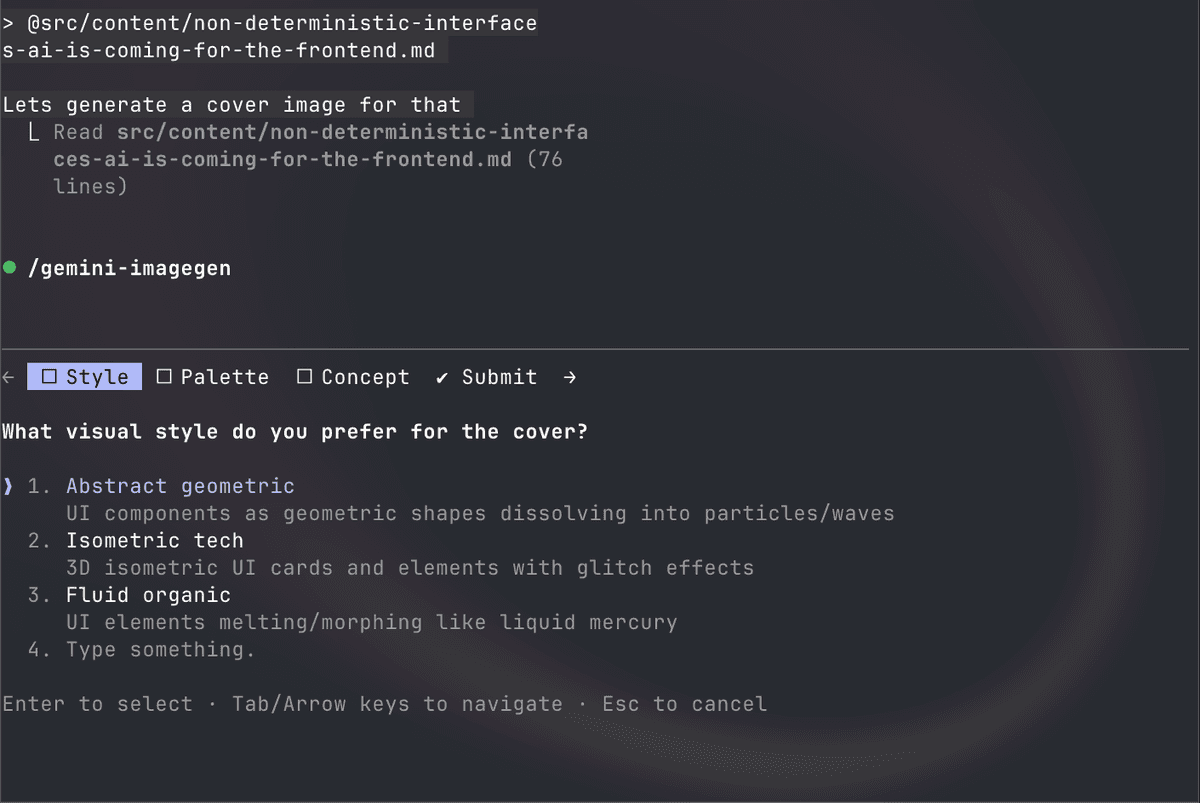The width and height of the screenshot is (1200, 803).
Task: Click the right arrow after Submit
Action: 568,377
